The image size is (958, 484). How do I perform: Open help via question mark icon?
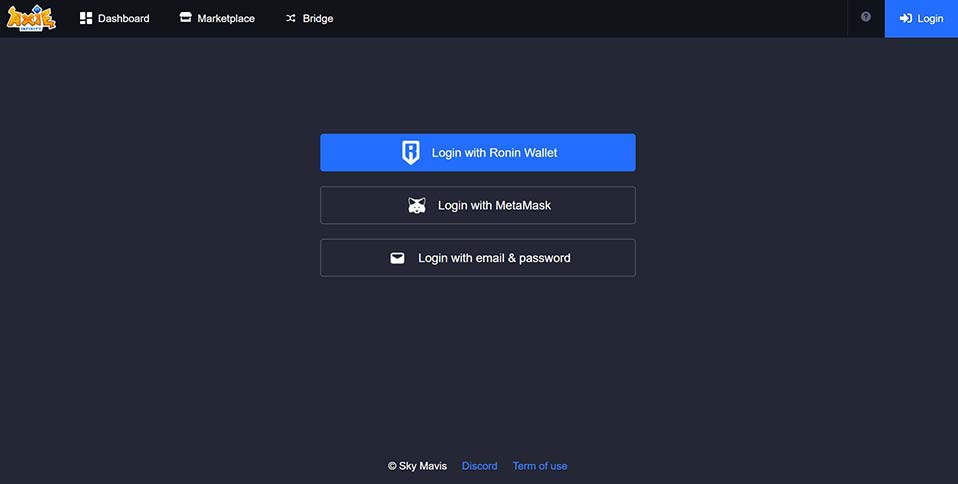(x=866, y=17)
